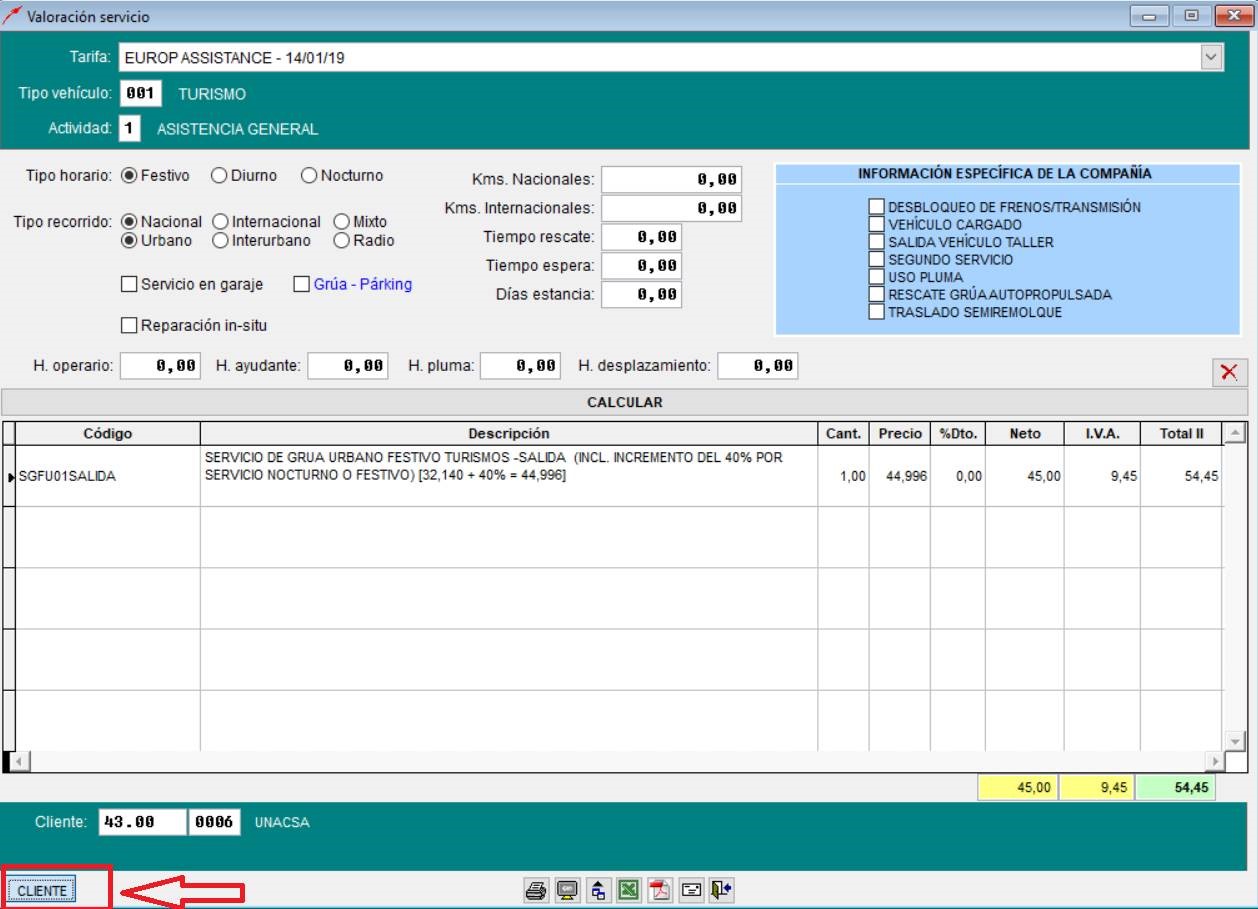Check Uso pluma
Screen dimensions: 1258x909
pos(876,277)
